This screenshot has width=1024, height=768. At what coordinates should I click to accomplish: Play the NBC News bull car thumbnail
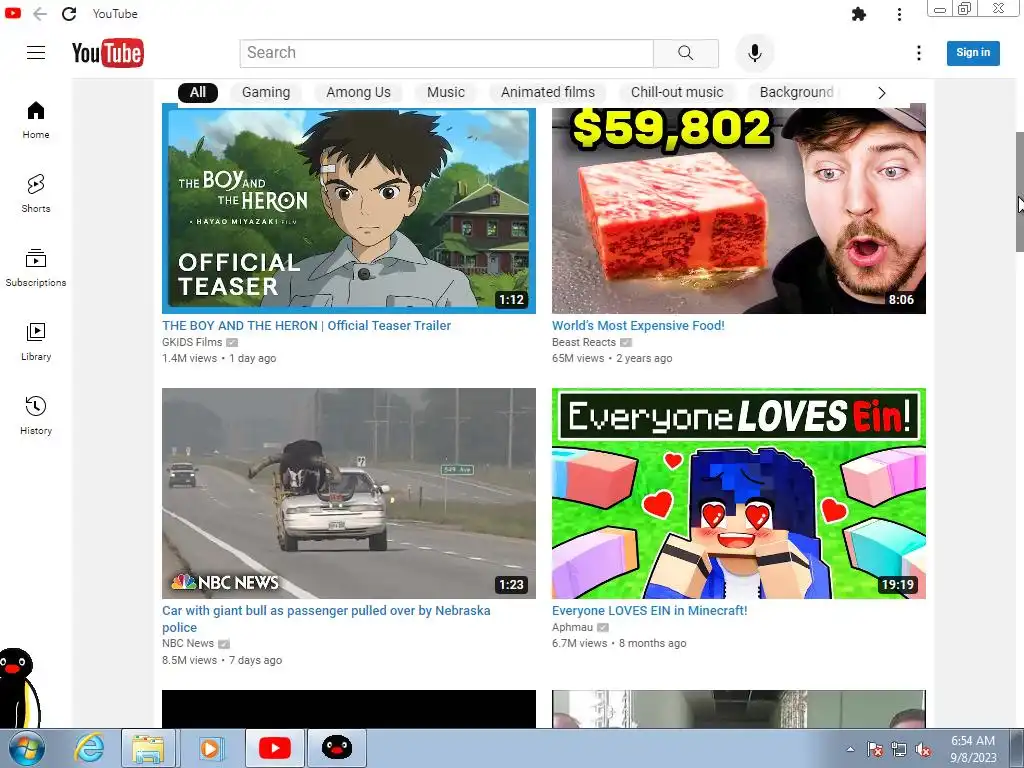point(349,493)
